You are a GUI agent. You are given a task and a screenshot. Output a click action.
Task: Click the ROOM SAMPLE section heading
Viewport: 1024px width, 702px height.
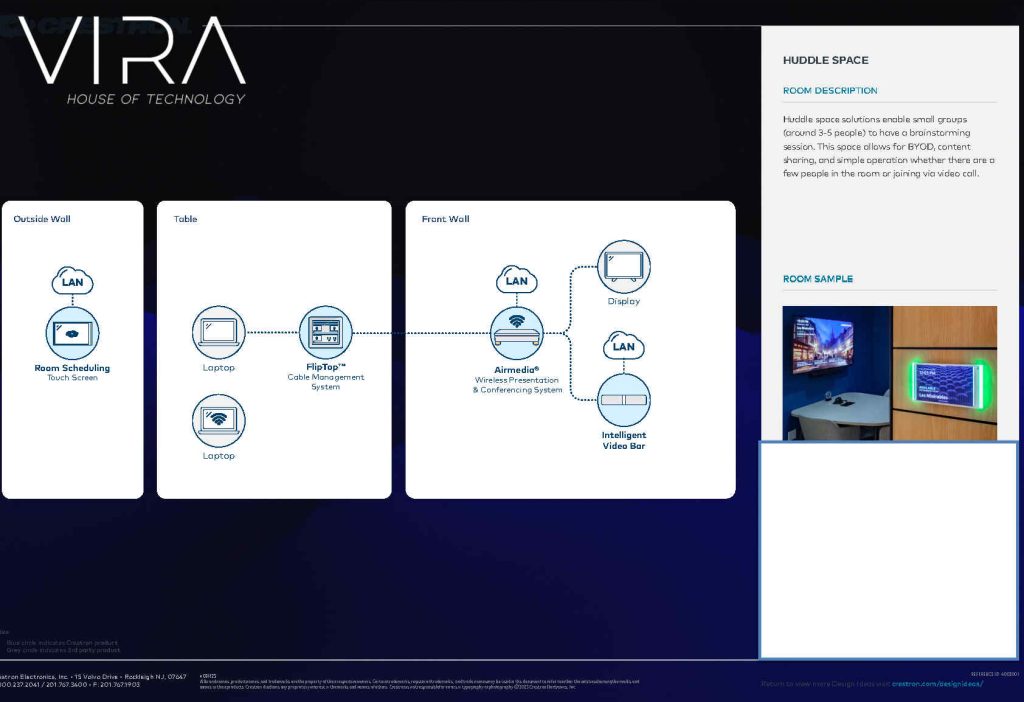coord(818,279)
